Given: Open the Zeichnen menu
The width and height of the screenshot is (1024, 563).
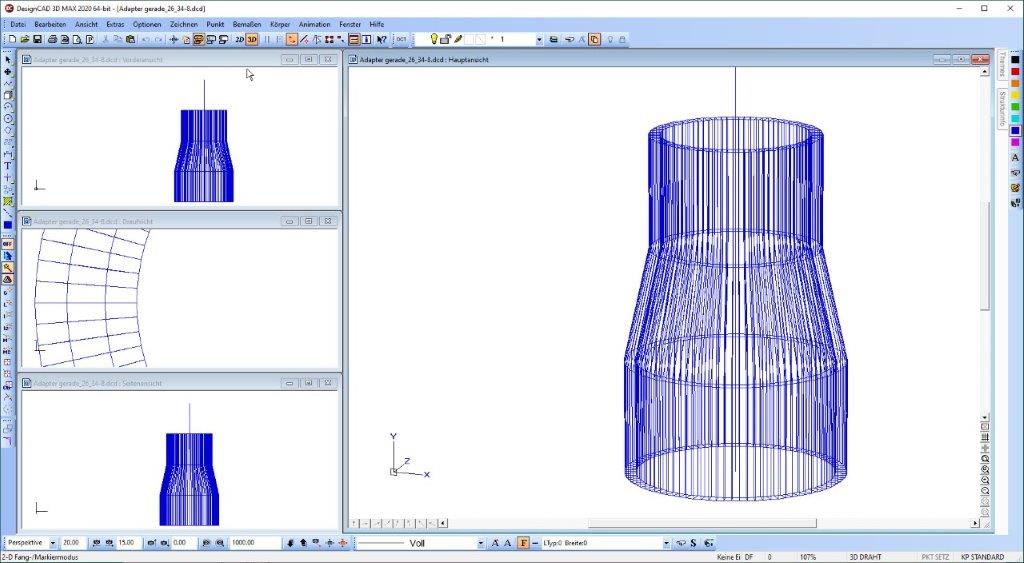Looking at the screenshot, I should (183, 23).
